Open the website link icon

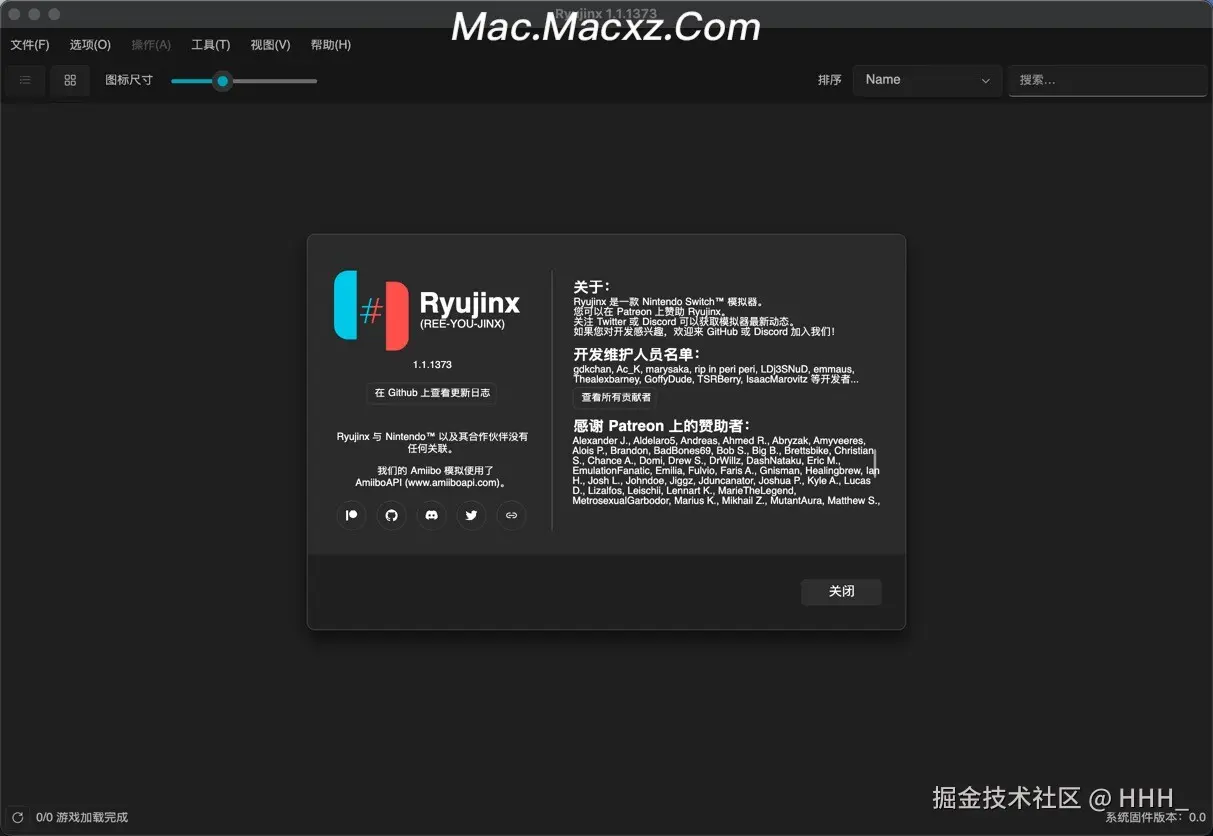click(x=511, y=515)
